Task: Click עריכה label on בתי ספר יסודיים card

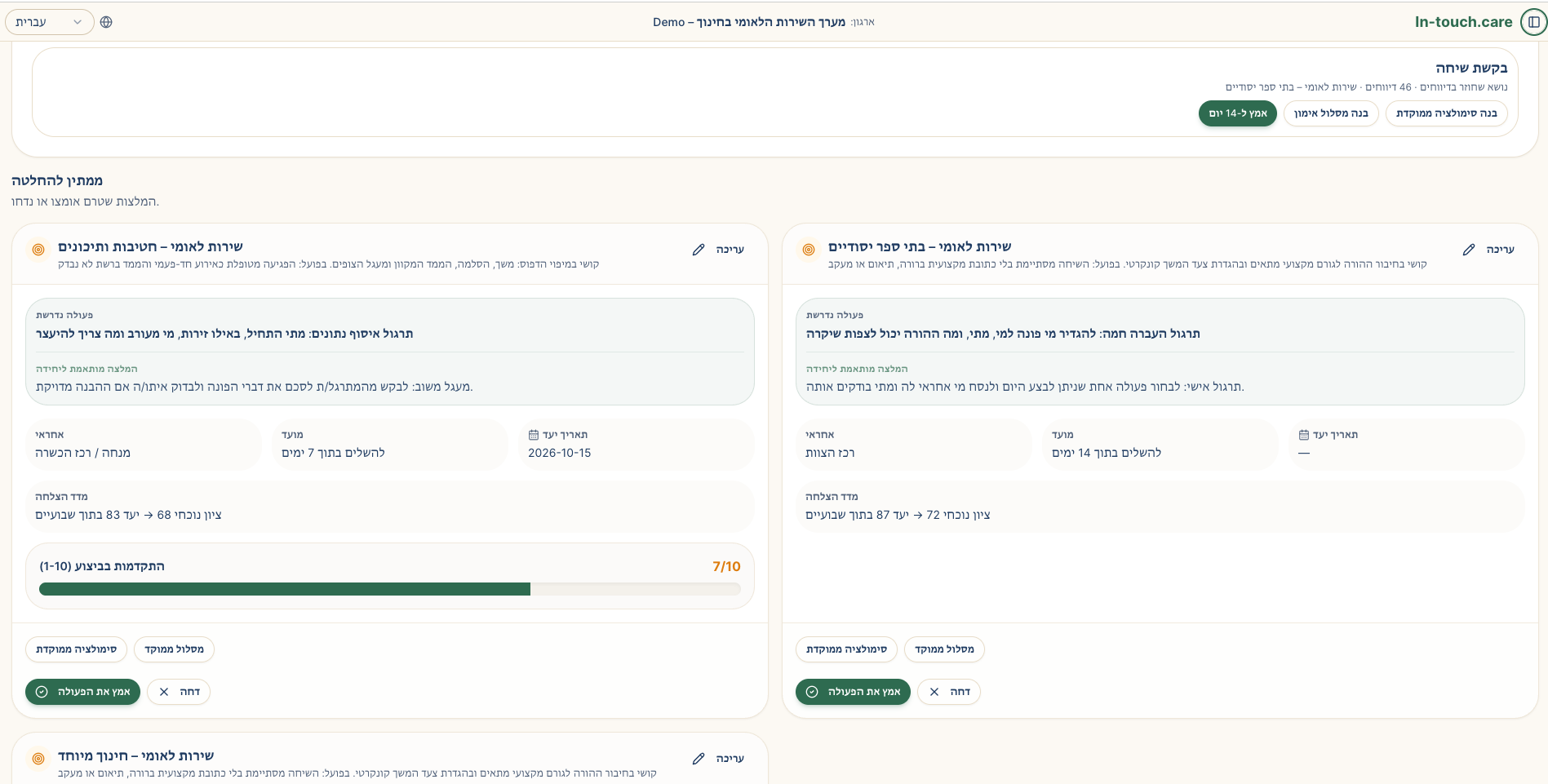Action: pyautogui.click(x=1500, y=250)
